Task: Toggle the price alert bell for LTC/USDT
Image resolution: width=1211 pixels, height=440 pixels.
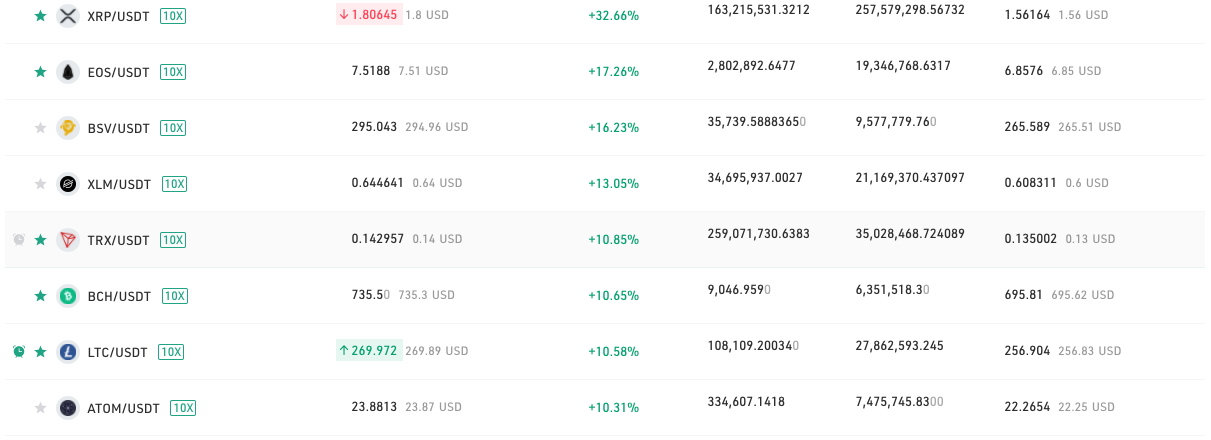Action: [19, 352]
